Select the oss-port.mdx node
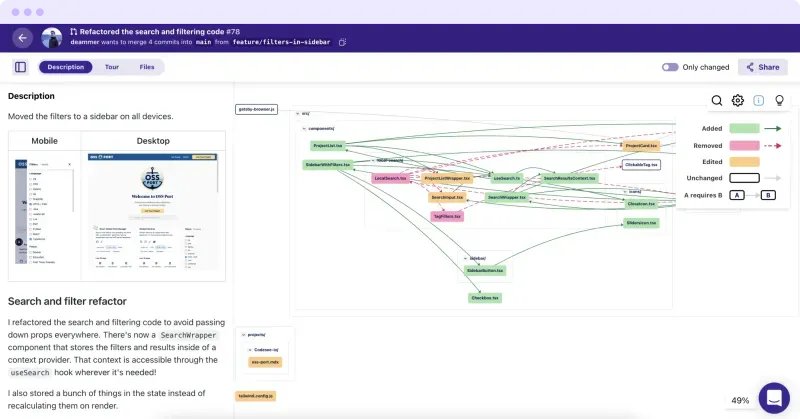The image size is (800, 419). tap(265, 362)
